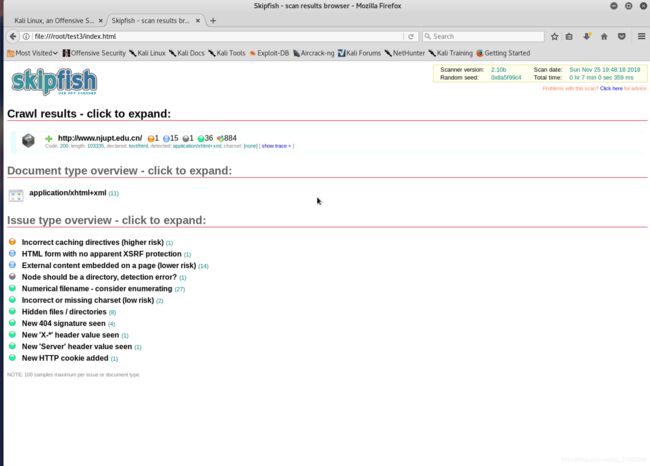Image resolution: width=650 pixels, height=466 pixels.
Task: Click the child nodes count 884 icon
Action: [221, 138]
